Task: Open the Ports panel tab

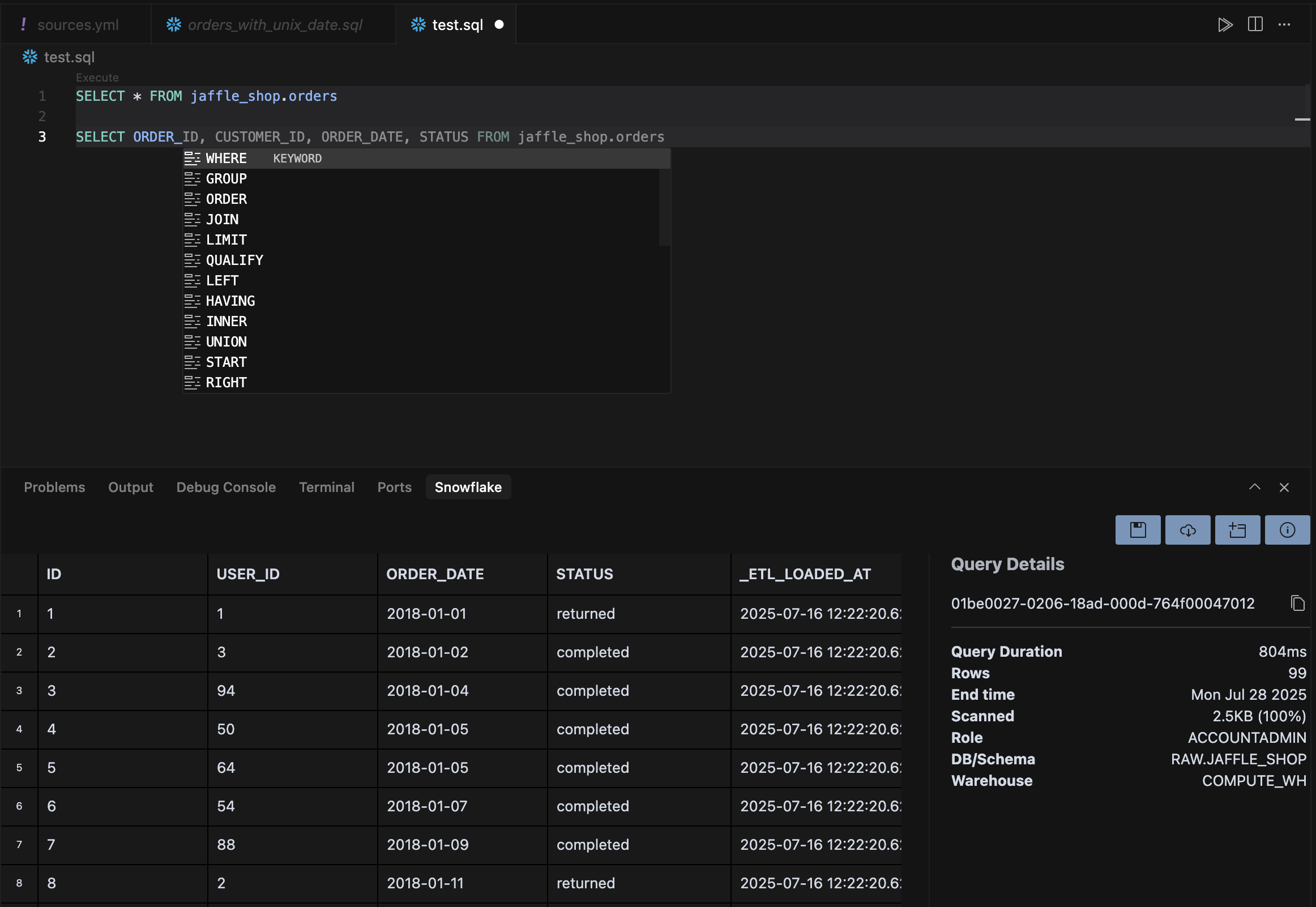Action: click(x=394, y=487)
